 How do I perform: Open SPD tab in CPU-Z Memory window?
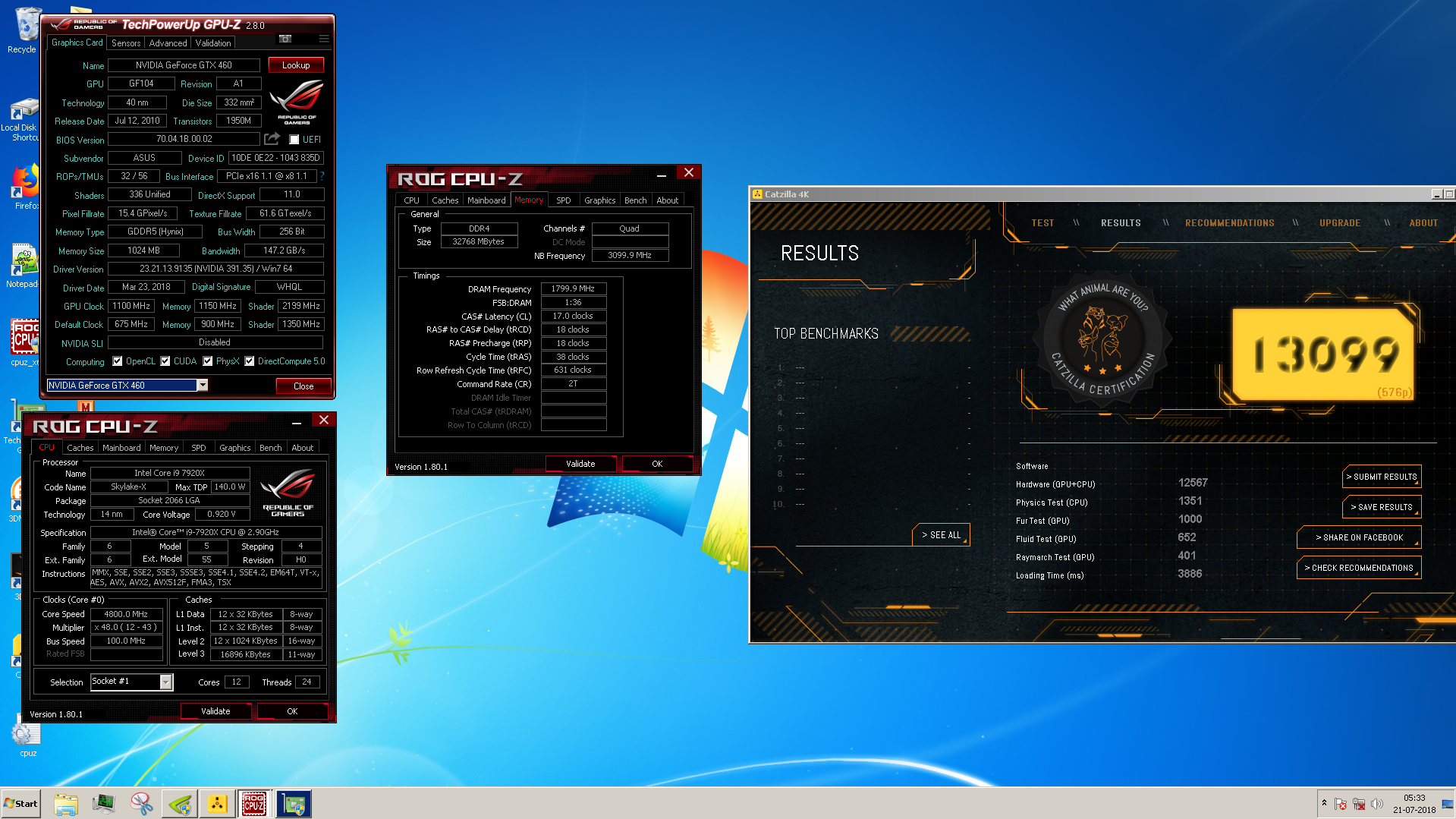point(564,200)
